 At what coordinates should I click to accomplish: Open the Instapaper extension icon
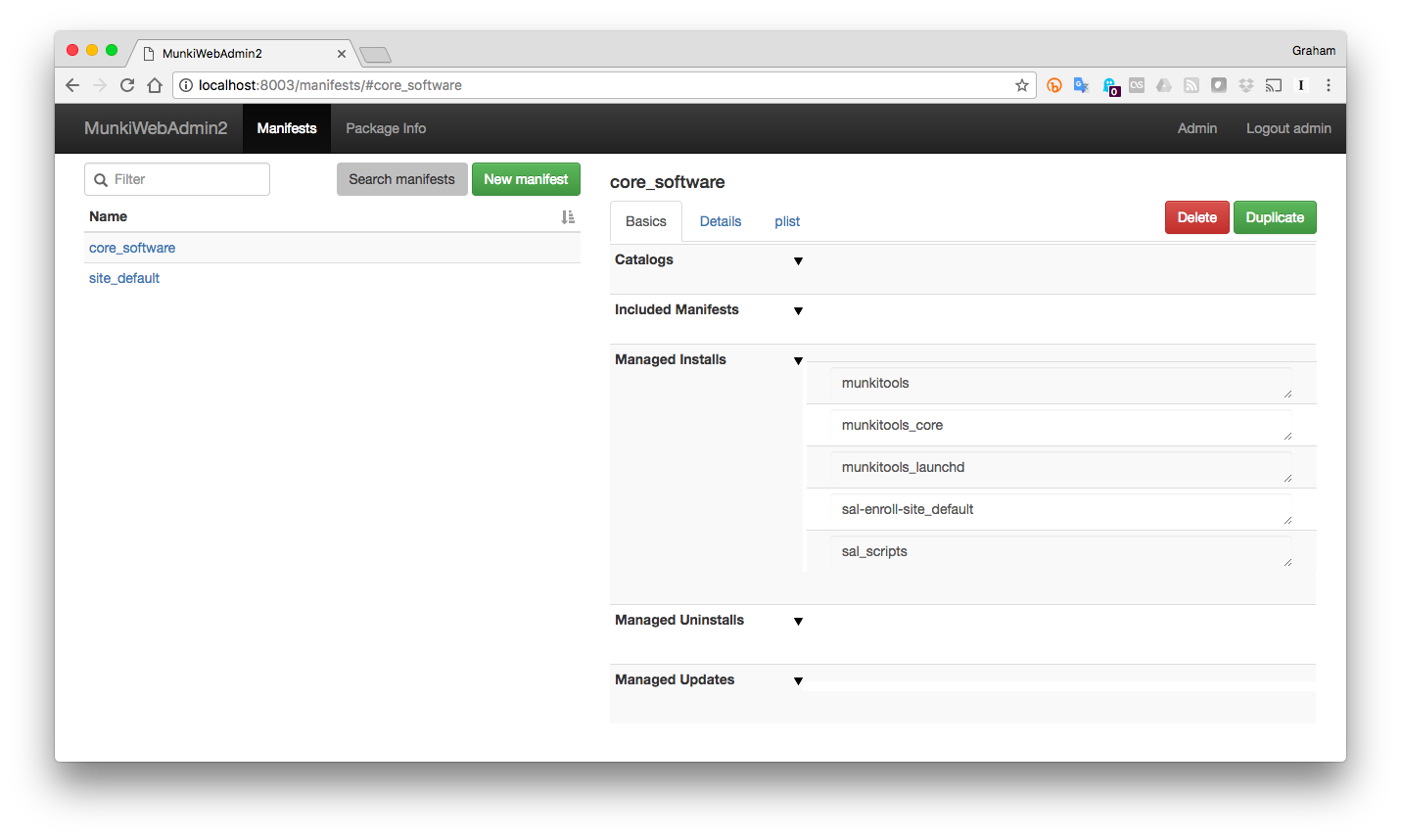pyautogui.click(x=1301, y=85)
